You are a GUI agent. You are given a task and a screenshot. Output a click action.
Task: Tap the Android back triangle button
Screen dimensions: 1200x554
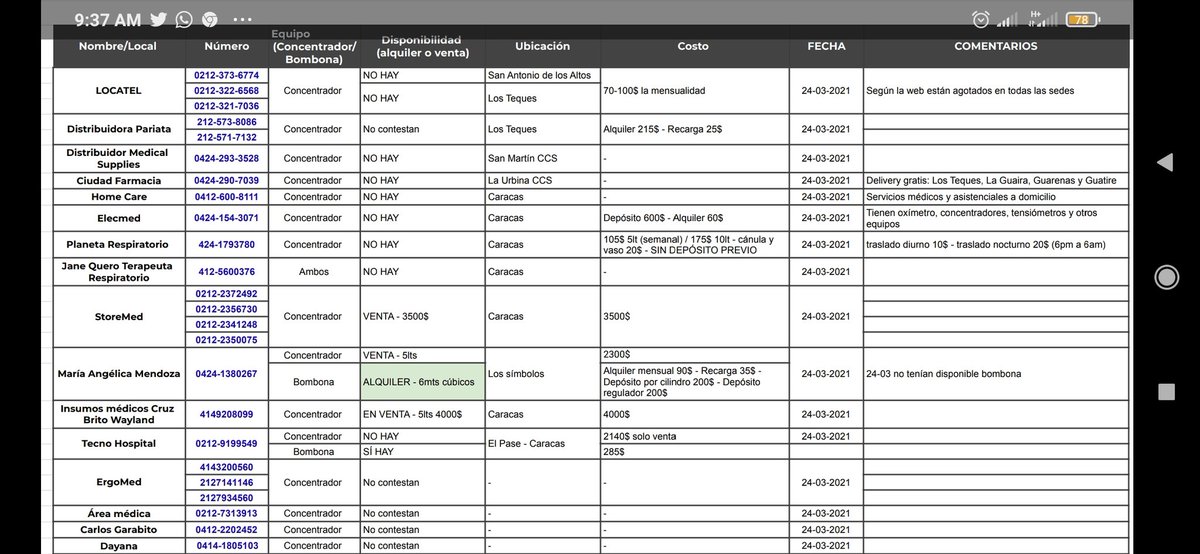(1165, 163)
